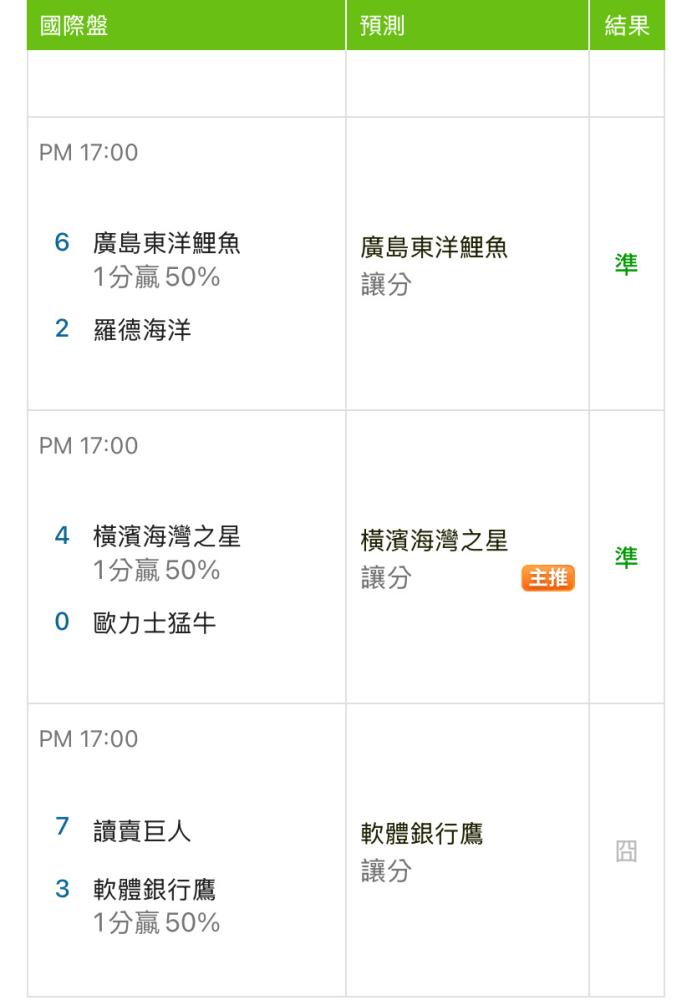Image resolution: width=692 pixels, height=1000 pixels.
Task: Click the green 準 result for 橫濱海灣之星 match
Action: pos(626,557)
